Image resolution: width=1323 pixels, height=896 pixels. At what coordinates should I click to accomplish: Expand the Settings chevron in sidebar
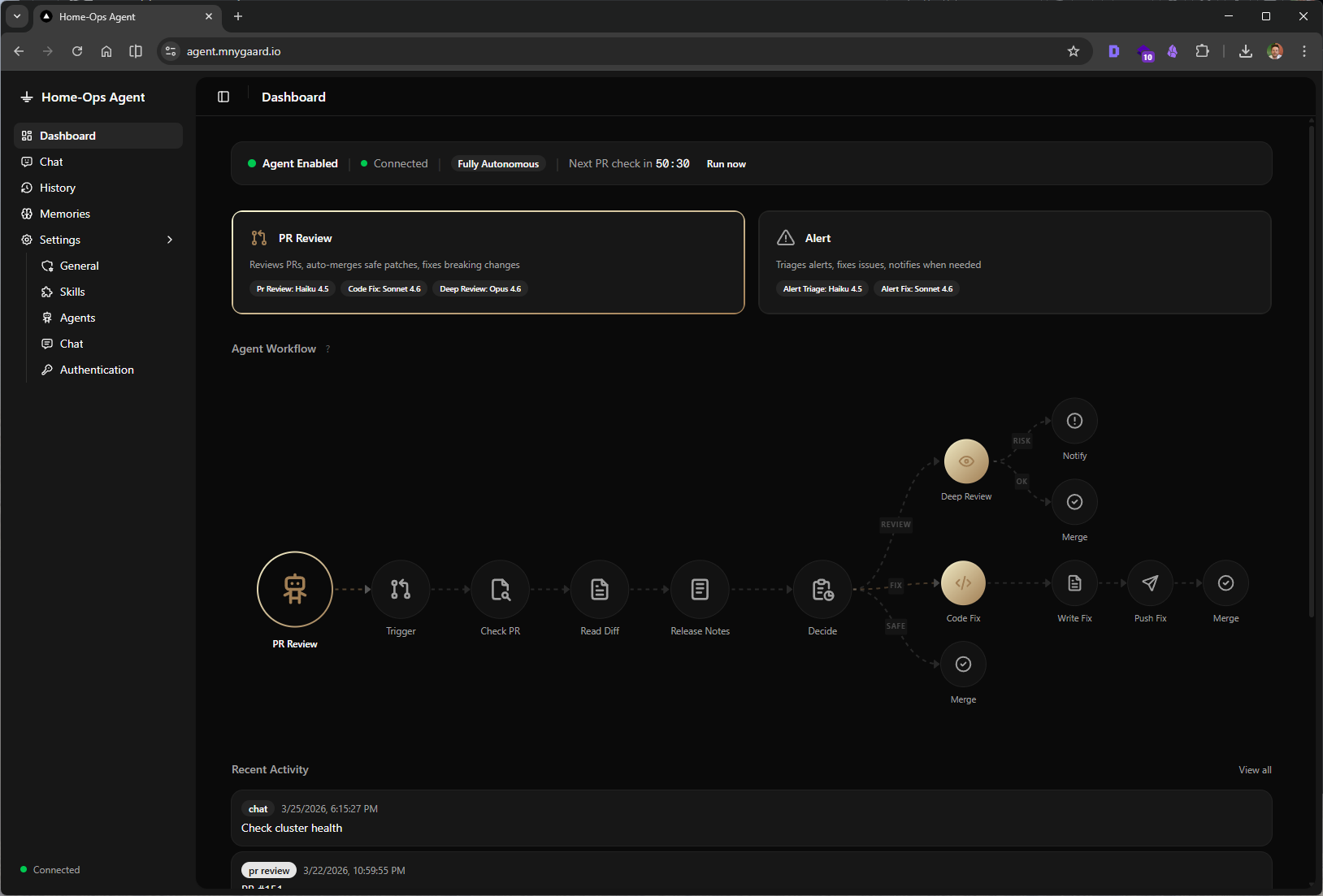coord(170,240)
